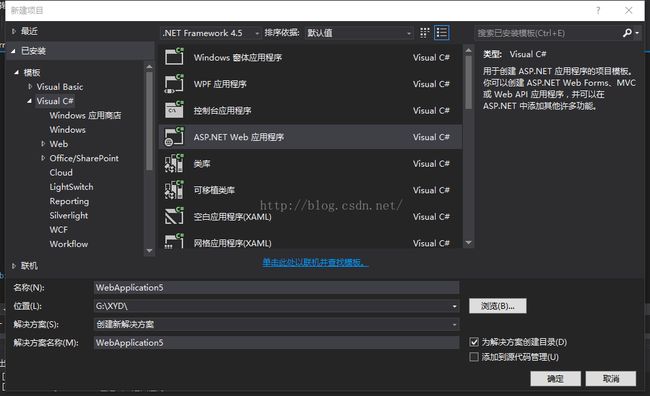
Task: Select the LightSwitch tree item
Action: click(x=71, y=187)
